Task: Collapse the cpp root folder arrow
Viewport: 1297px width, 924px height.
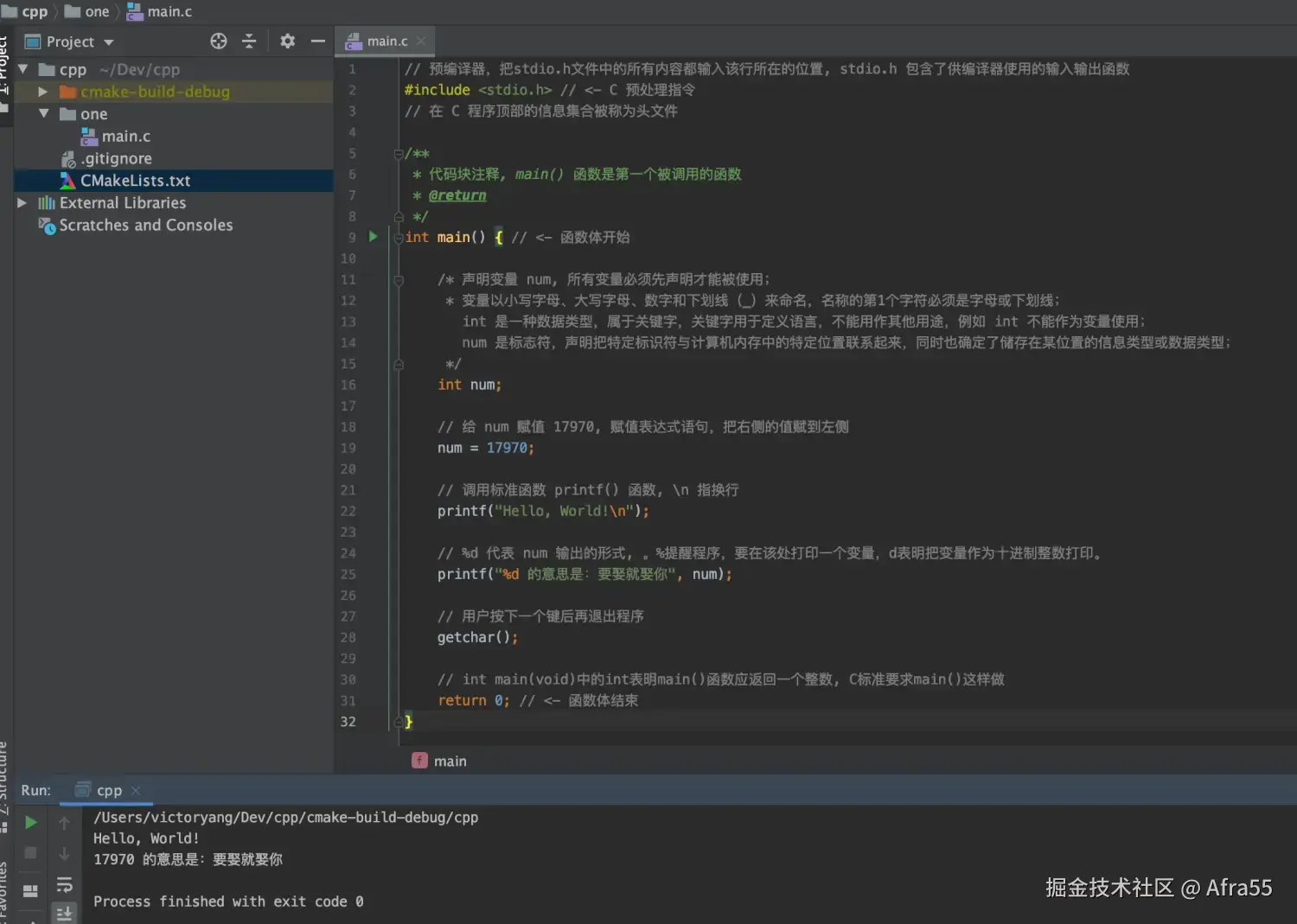Action: pyautogui.click(x=23, y=69)
